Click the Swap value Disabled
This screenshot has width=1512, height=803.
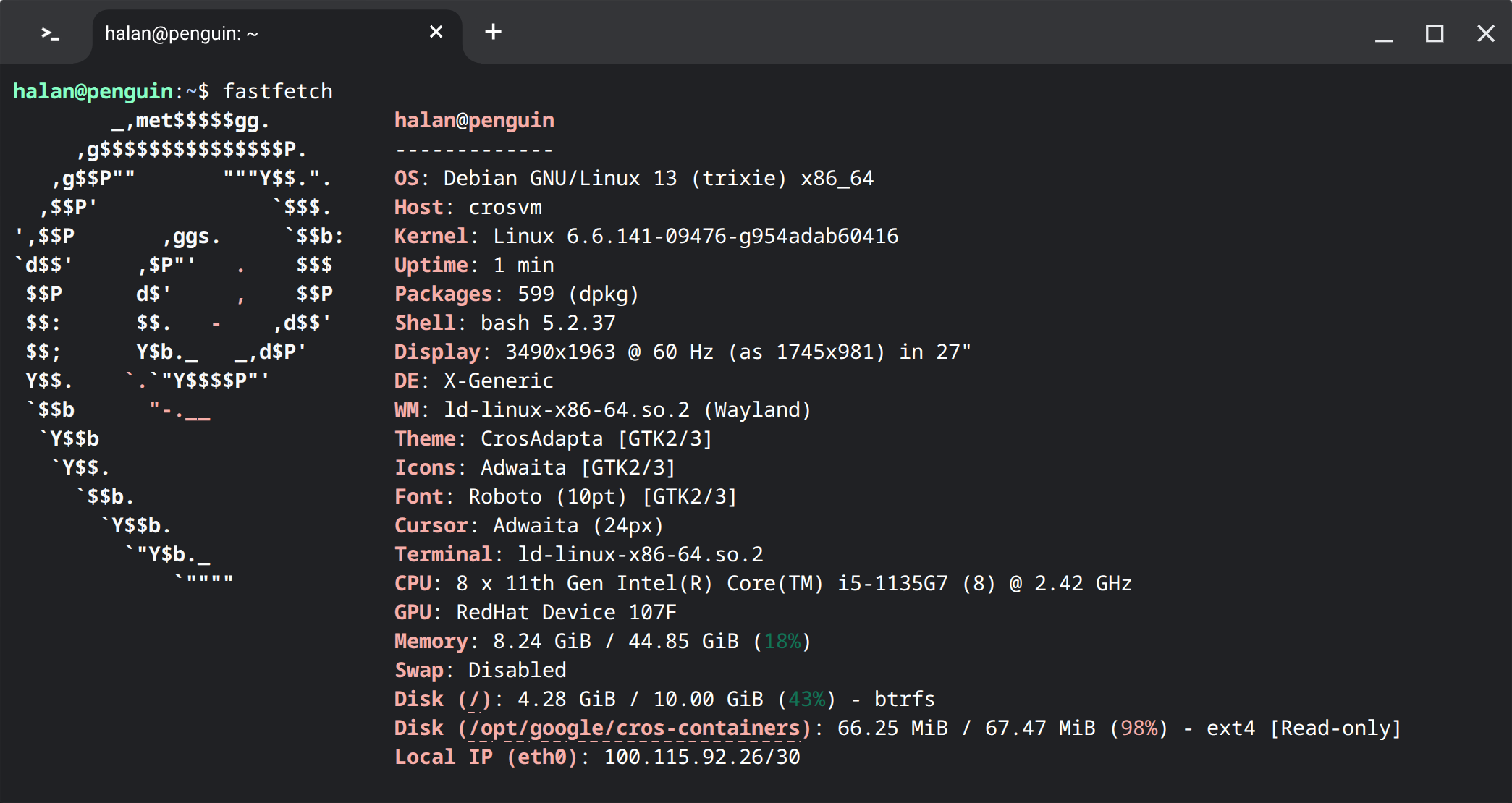tap(517, 670)
